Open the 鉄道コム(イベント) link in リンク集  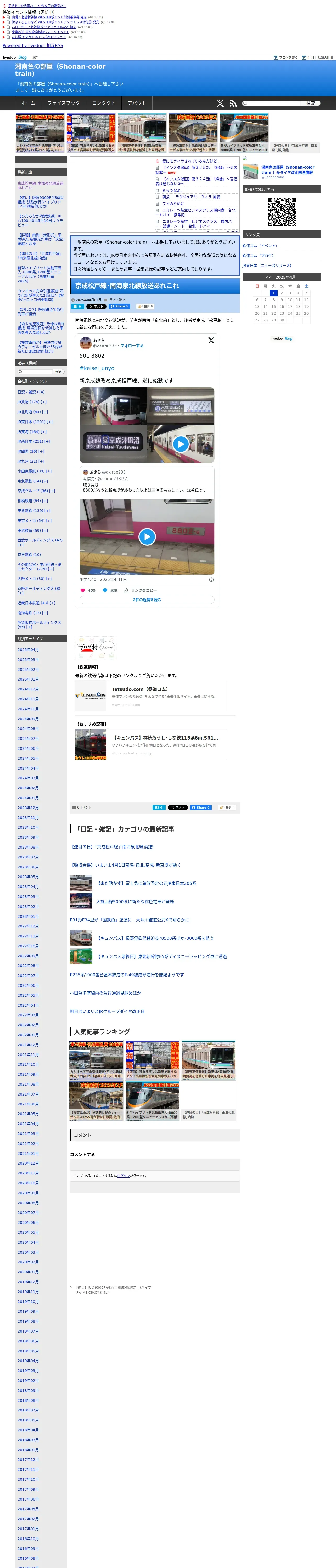point(260,246)
